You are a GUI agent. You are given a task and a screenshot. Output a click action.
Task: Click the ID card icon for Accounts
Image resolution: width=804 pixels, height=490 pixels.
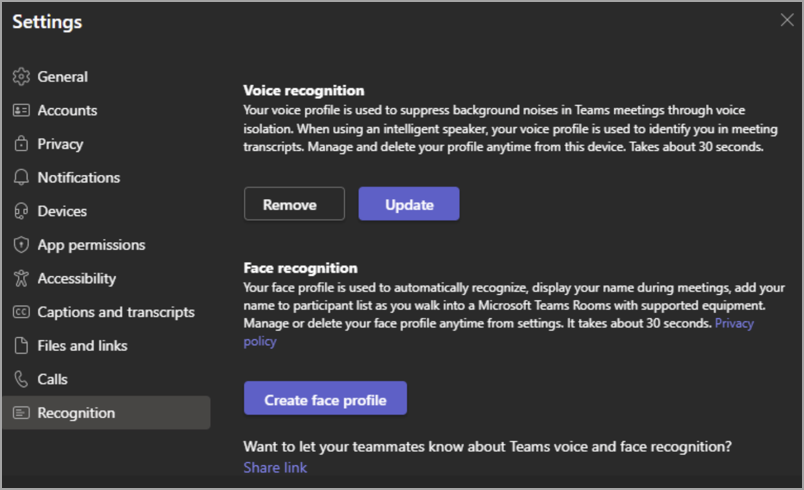20,111
